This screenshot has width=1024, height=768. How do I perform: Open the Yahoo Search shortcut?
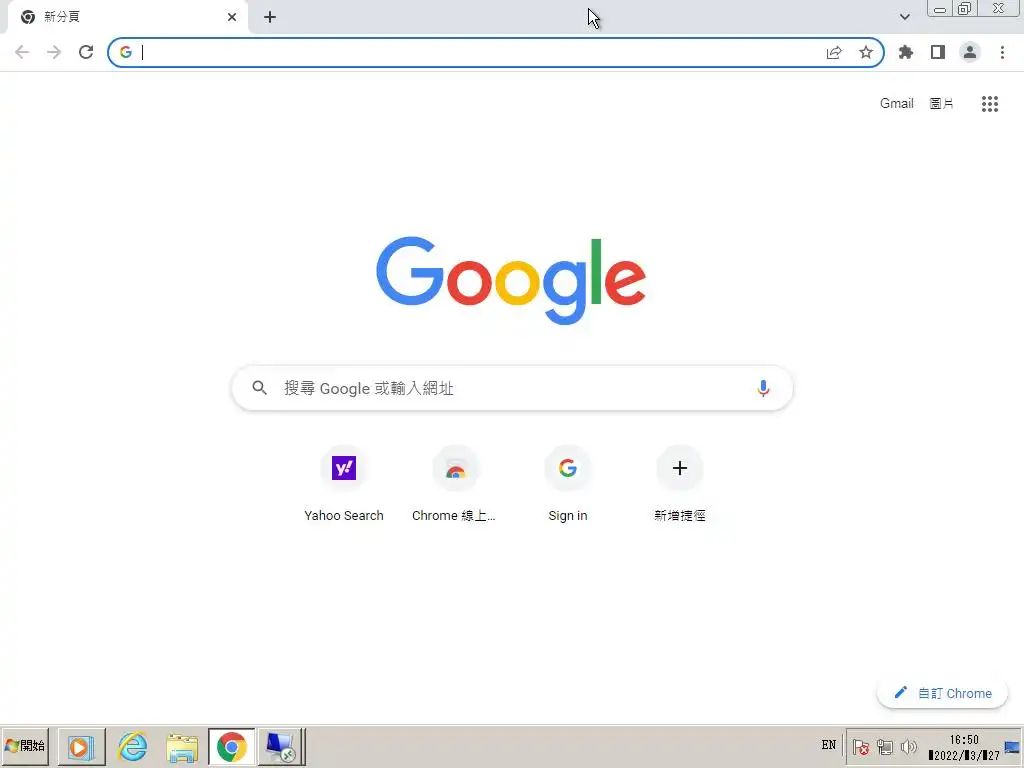344,484
